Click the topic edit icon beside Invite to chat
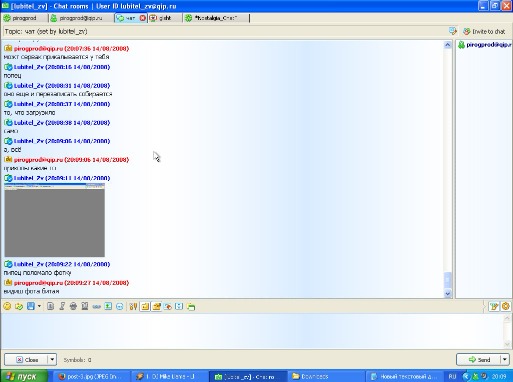513x382 pixels. tap(453, 31)
